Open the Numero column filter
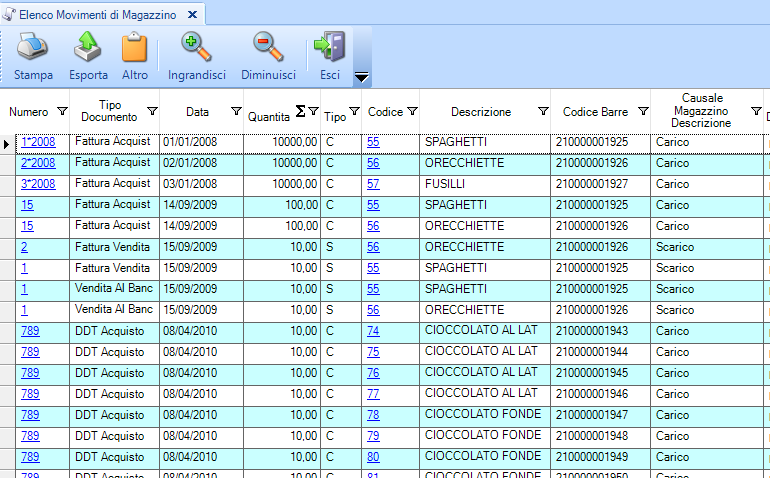The image size is (770, 478). [62, 111]
